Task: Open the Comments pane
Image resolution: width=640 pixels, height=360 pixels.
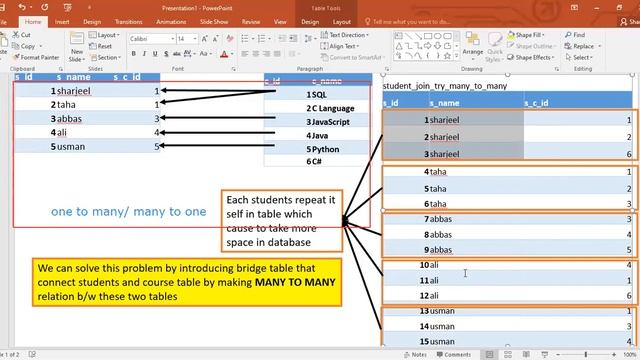Action: click(453, 355)
